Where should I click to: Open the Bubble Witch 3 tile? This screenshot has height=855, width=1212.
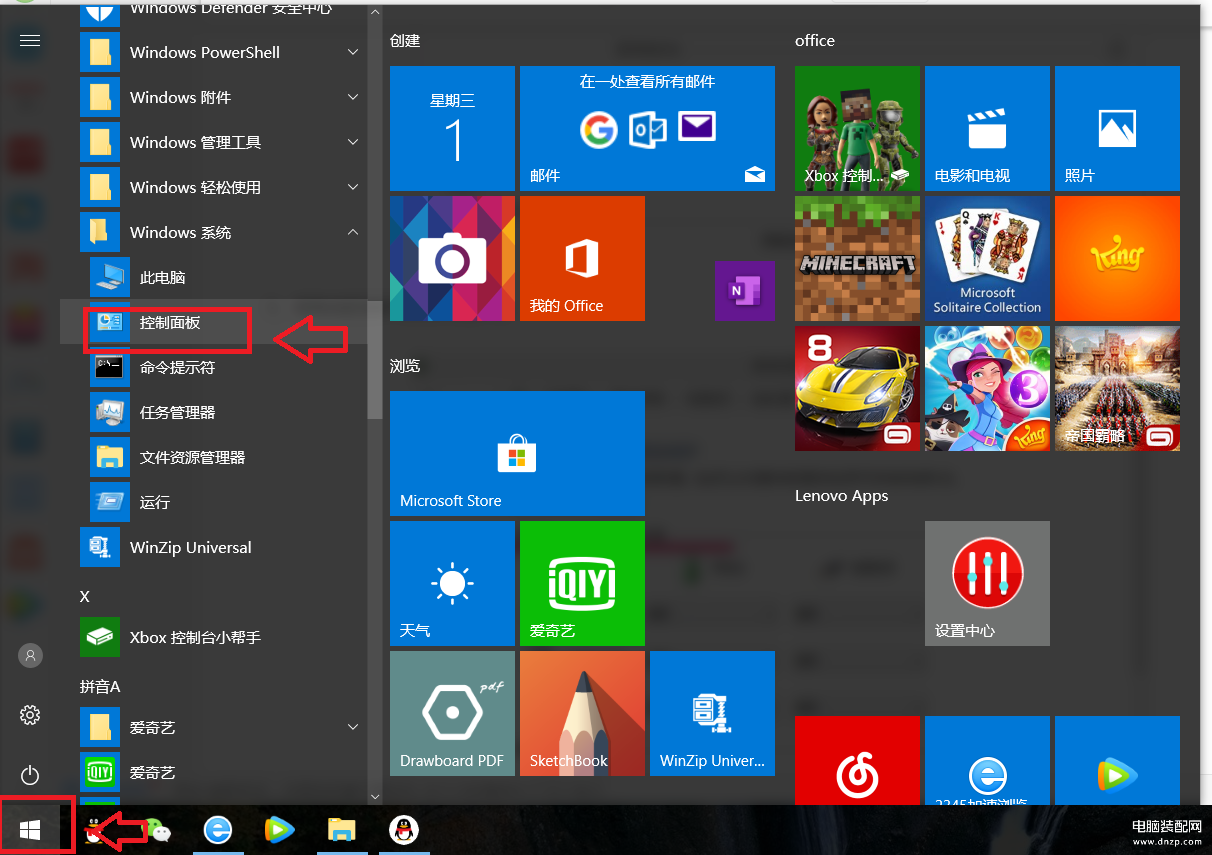(x=987, y=388)
